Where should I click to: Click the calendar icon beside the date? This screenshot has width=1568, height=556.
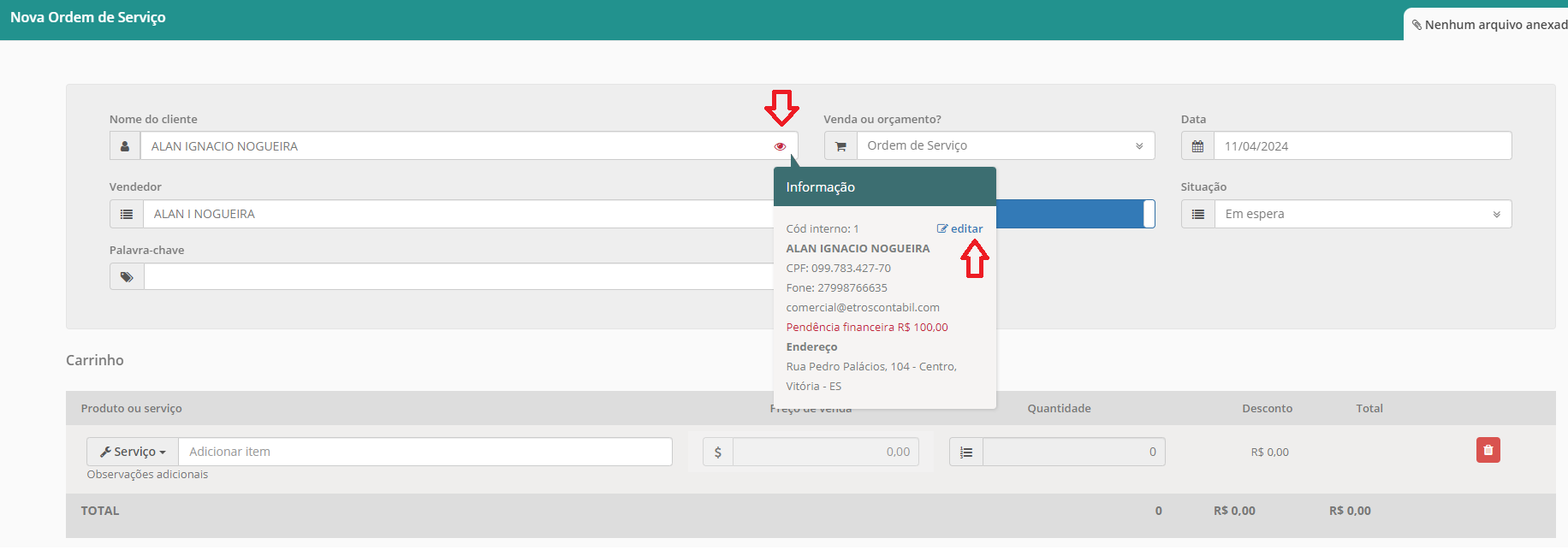coord(1197,146)
